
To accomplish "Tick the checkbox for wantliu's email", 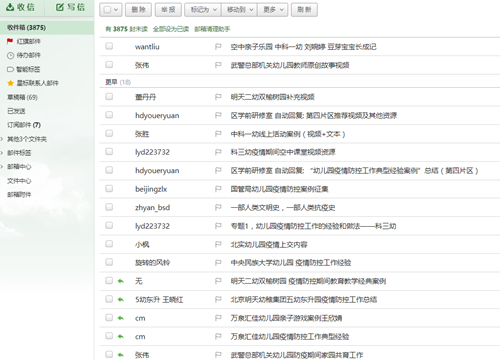I will [109, 46].
